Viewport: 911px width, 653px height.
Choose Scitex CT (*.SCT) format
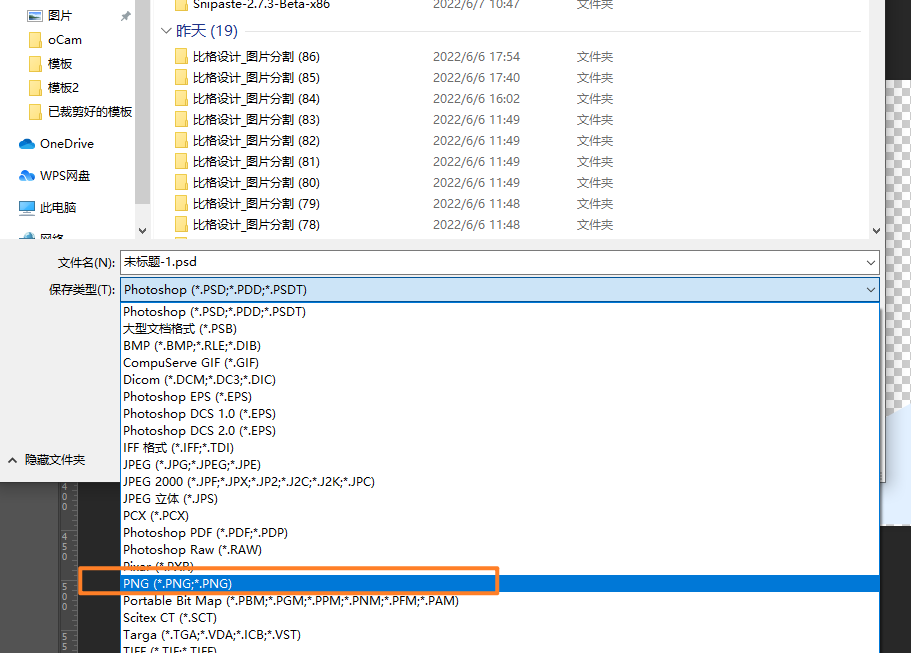(500, 618)
